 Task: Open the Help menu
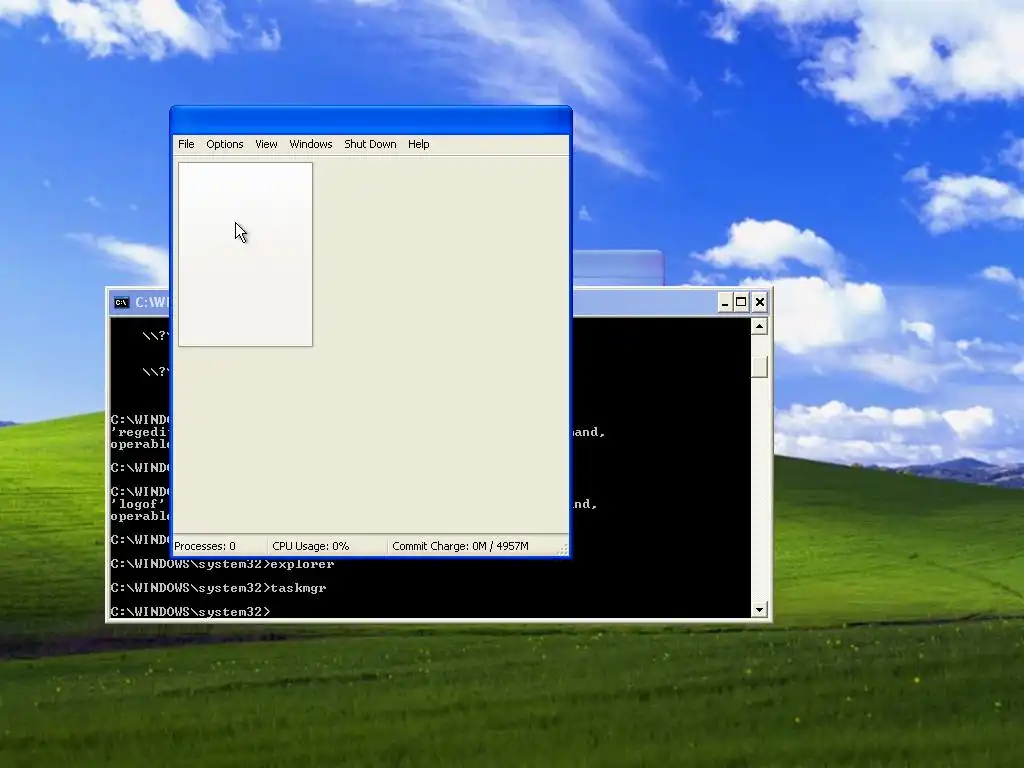click(x=419, y=144)
